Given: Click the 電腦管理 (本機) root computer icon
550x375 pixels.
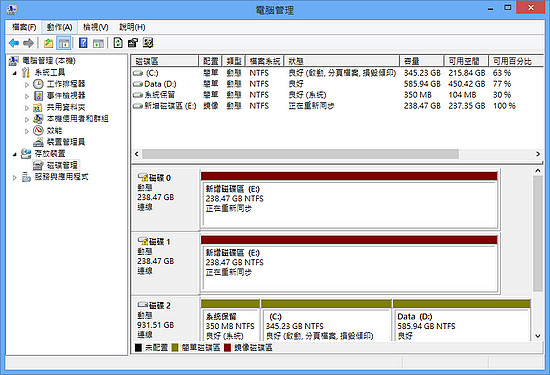Looking at the screenshot, I should click(13, 61).
